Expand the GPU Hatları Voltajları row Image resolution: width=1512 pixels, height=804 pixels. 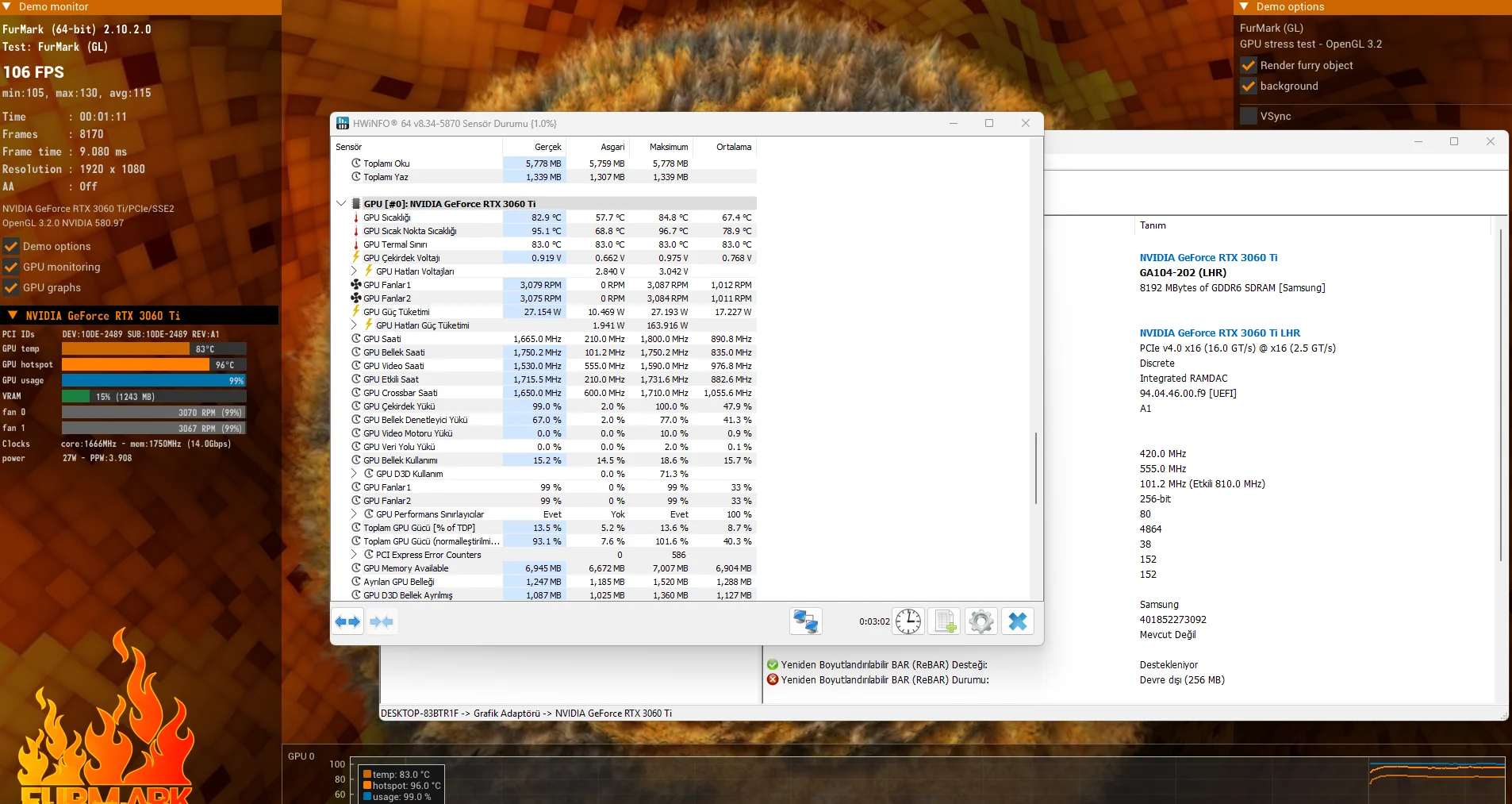355,271
